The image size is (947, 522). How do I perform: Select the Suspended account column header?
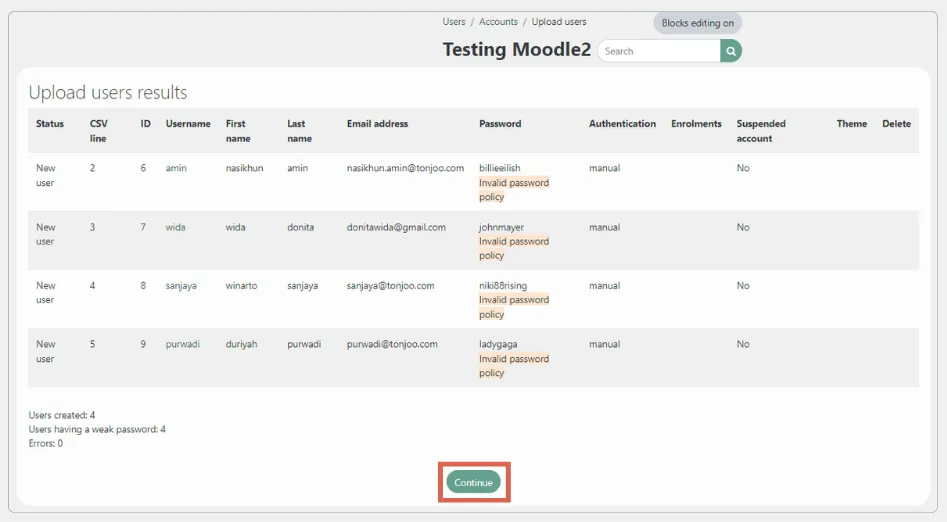pos(761,131)
